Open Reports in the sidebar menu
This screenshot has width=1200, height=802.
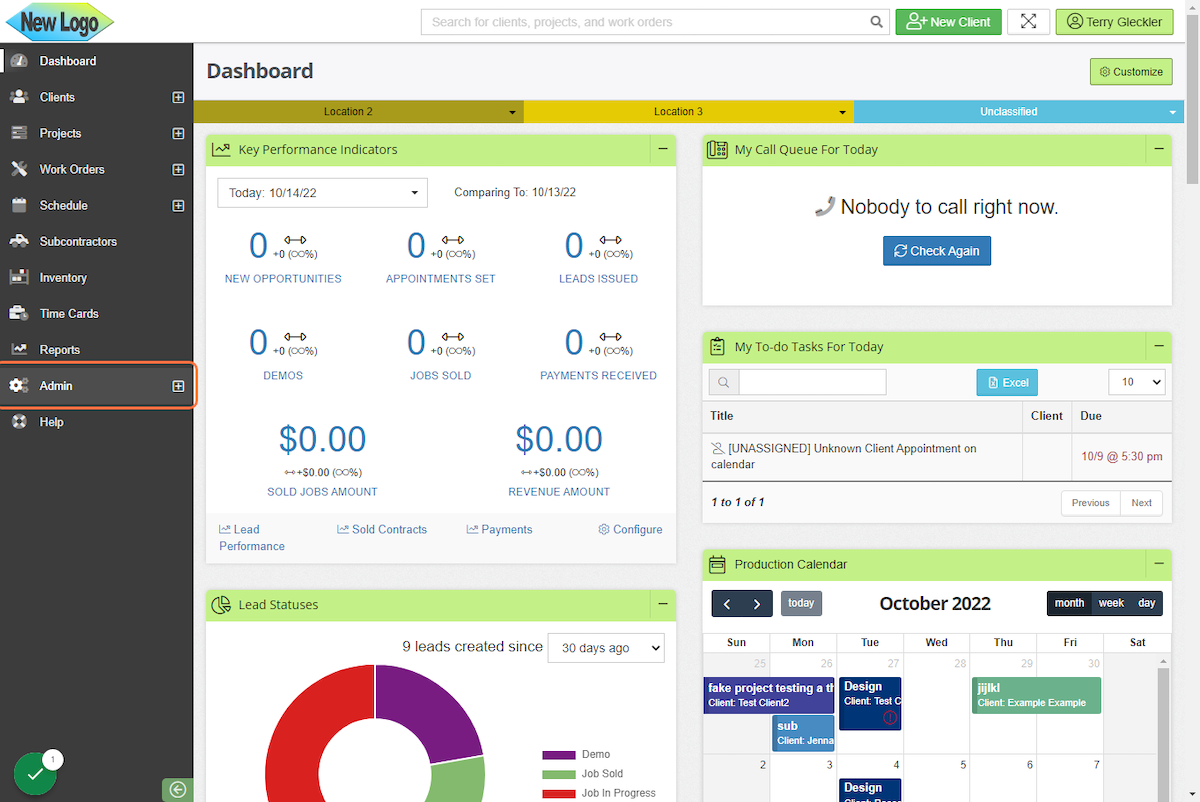59,350
